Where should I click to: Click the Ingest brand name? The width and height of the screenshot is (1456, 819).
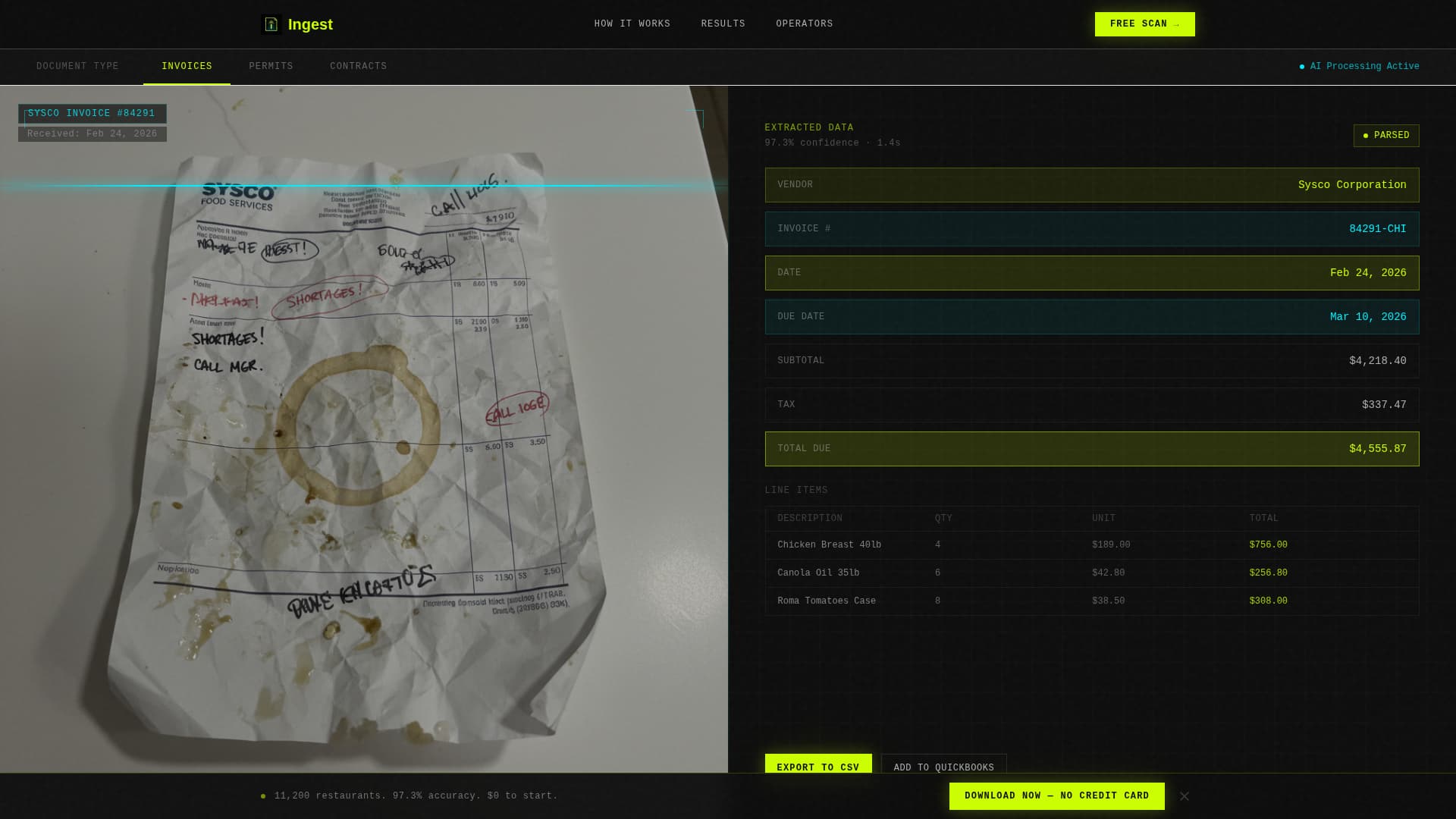pos(310,24)
